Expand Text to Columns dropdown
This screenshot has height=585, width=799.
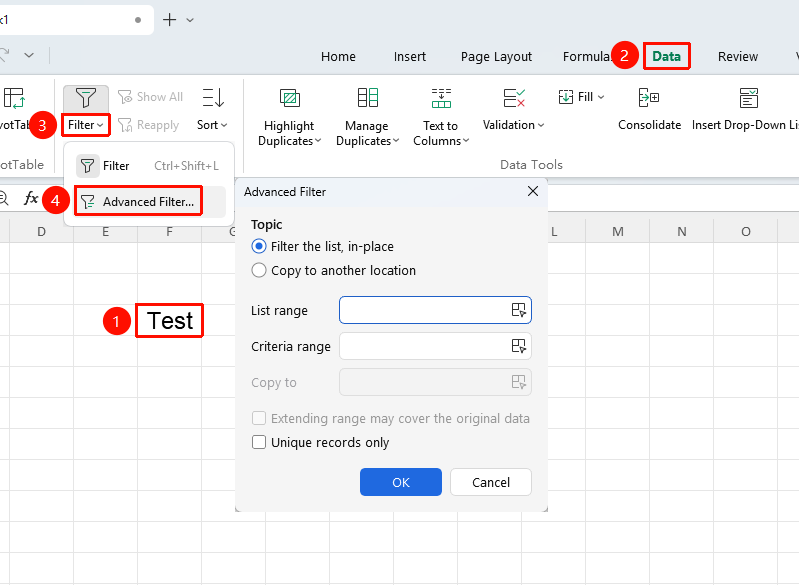tap(466, 141)
